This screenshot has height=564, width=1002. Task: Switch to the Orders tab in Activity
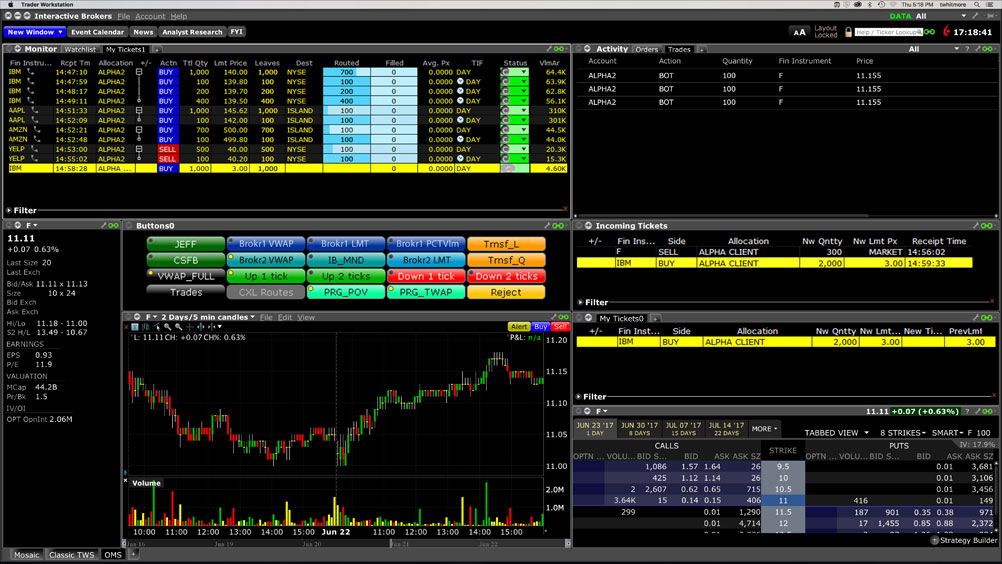[647, 49]
